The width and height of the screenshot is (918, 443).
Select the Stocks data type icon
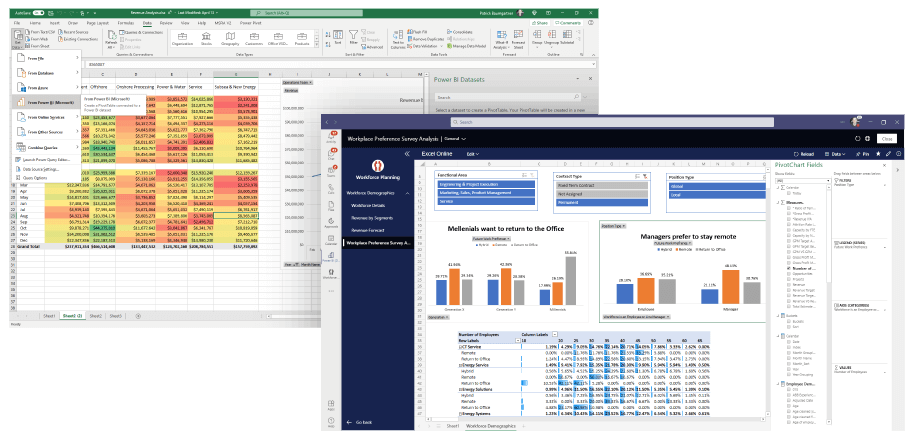click(207, 38)
